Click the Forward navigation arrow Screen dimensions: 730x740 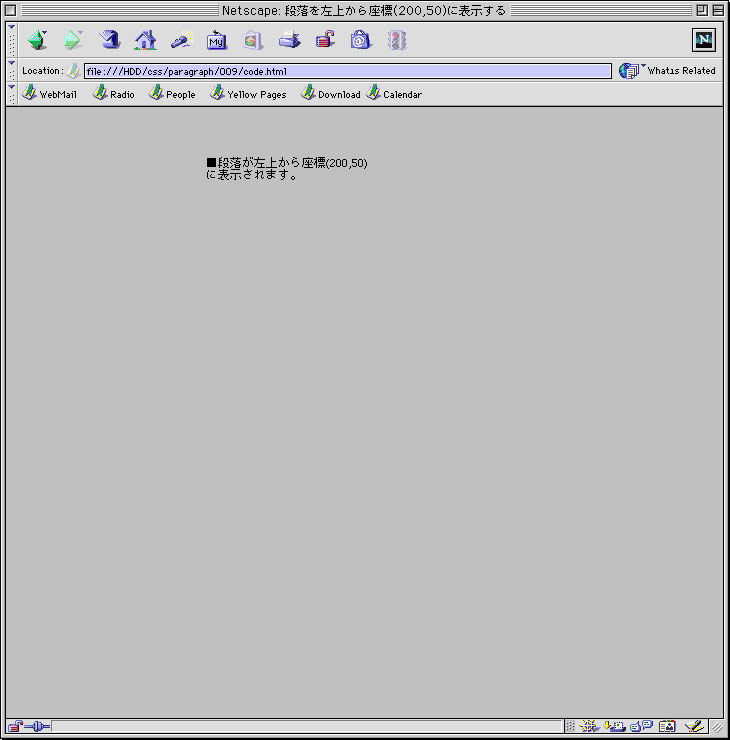pos(73,41)
